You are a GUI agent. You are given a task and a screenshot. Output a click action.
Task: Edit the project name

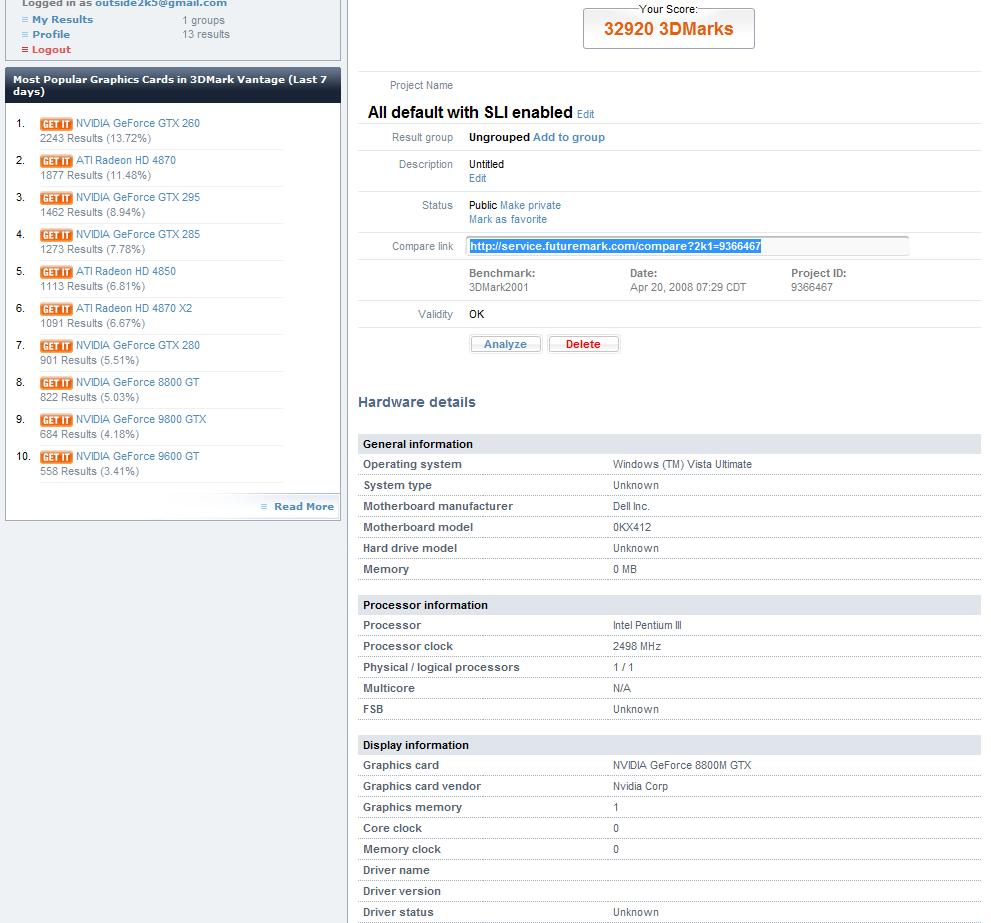(585, 114)
